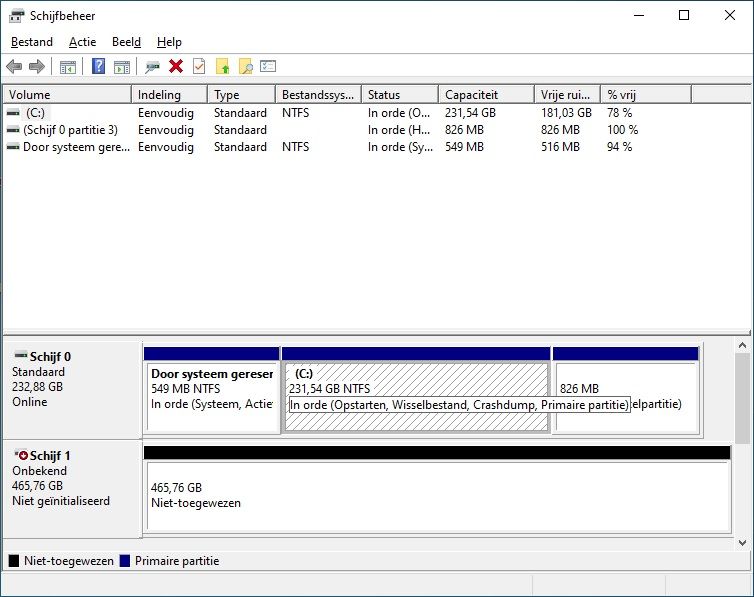Click the Forward arrow in toolbar
The image size is (754, 597).
click(37, 66)
